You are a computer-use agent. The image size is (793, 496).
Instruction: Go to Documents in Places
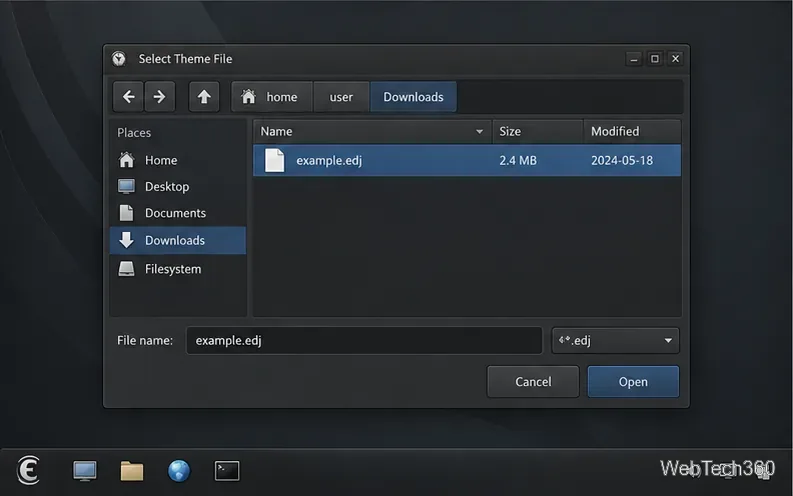(x=178, y=213)
